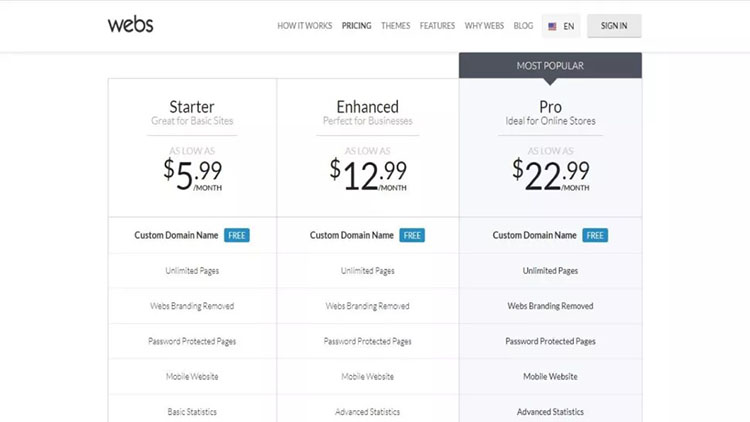Open the How It Works page

tap(305, 26)
